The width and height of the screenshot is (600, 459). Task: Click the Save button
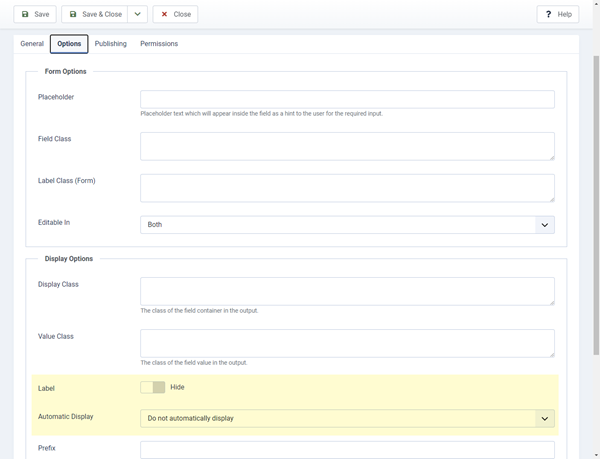coord(34,14)
